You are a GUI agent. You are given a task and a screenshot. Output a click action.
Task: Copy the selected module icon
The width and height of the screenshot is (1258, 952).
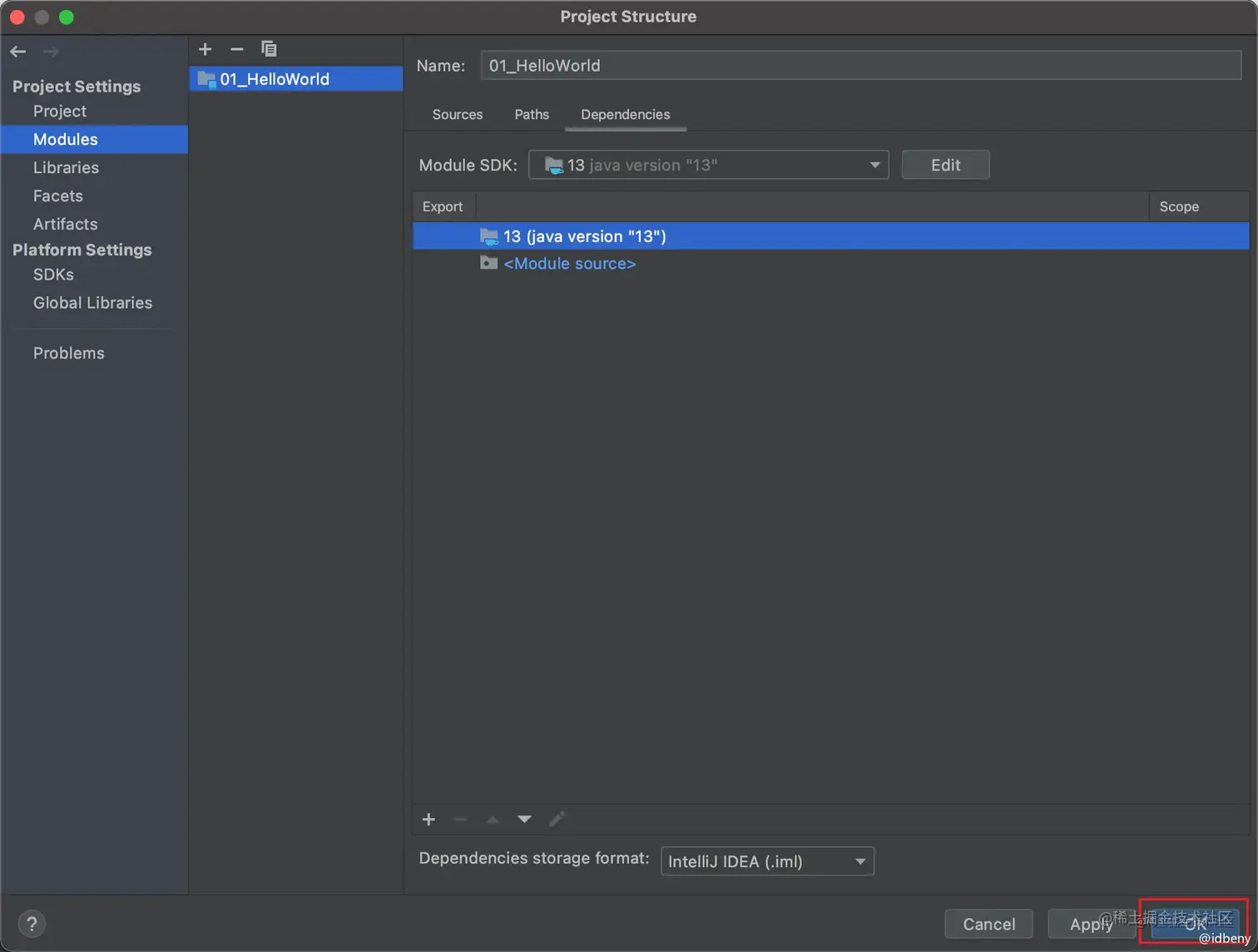[x=269, y=49]
